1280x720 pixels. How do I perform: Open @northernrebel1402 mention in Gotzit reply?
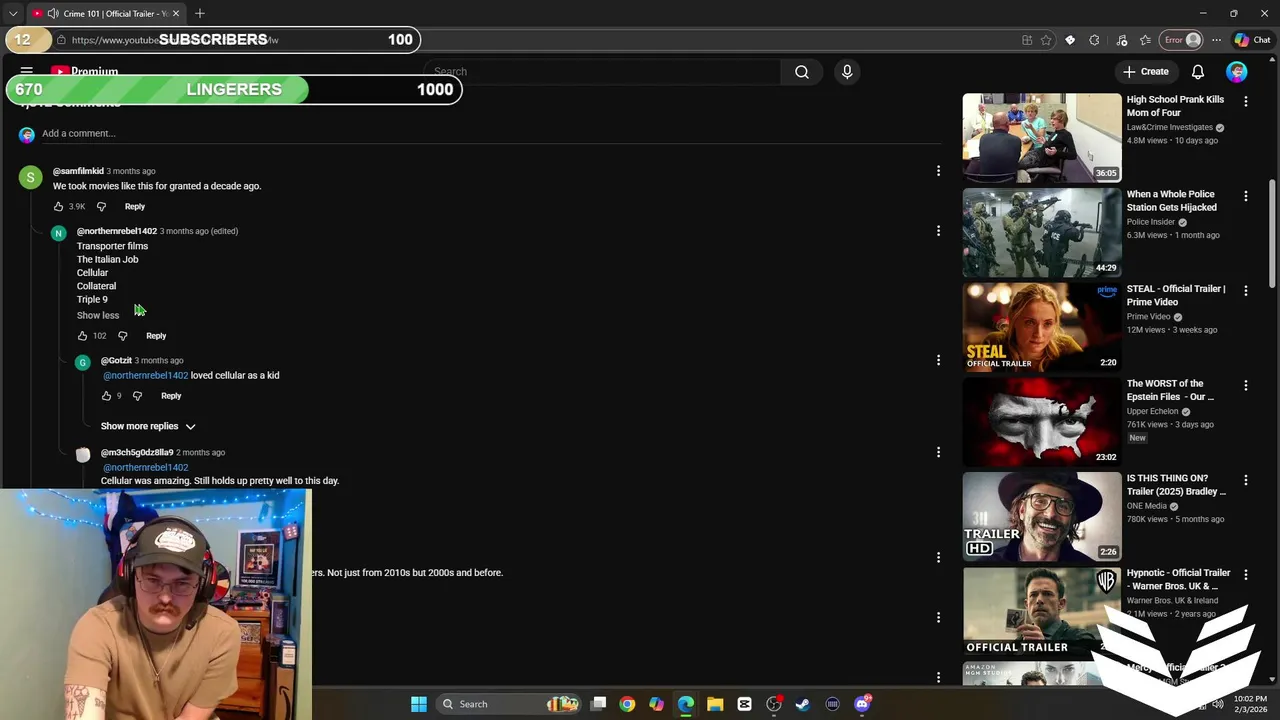[146, 376]
